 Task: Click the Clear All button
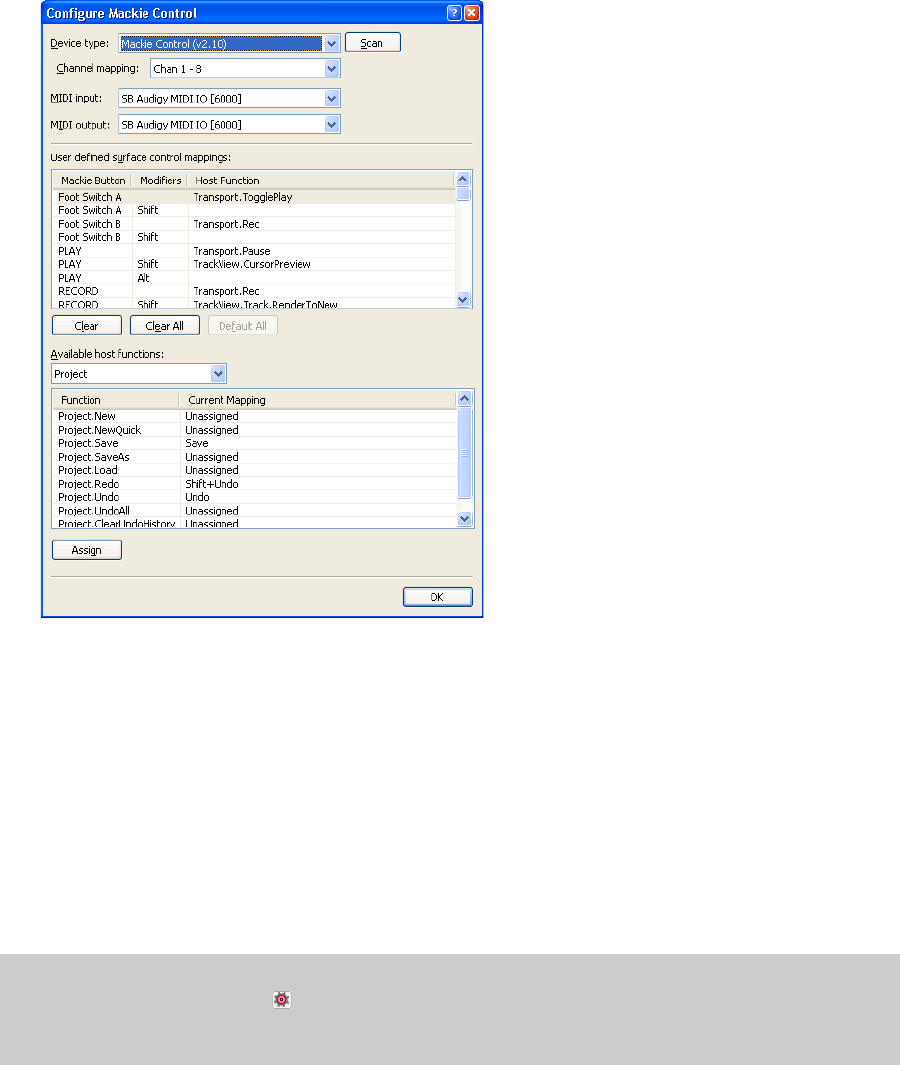[165, 325]
